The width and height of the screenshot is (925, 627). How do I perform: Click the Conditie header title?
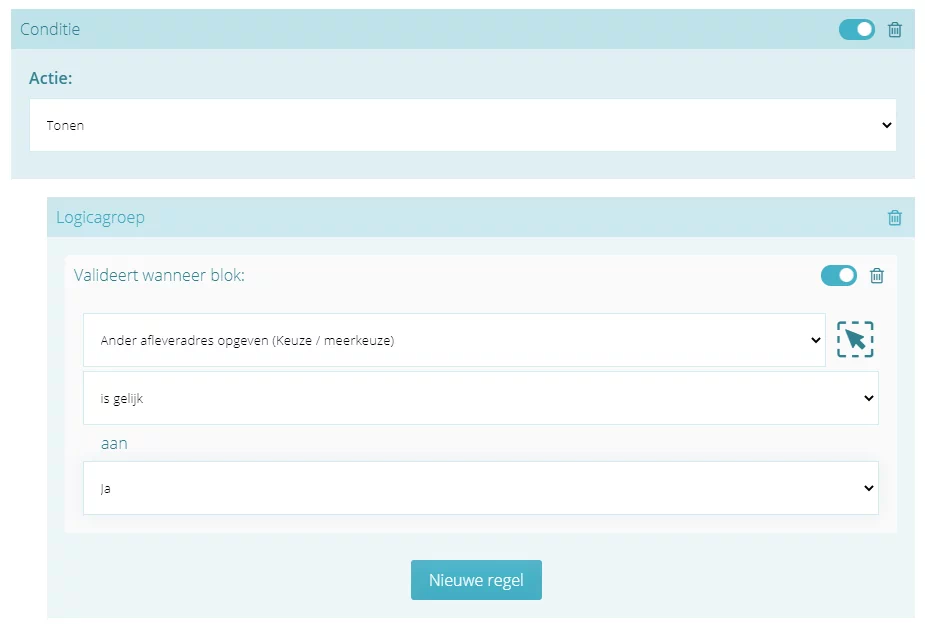pyautogui.click(x=50, y=29)
